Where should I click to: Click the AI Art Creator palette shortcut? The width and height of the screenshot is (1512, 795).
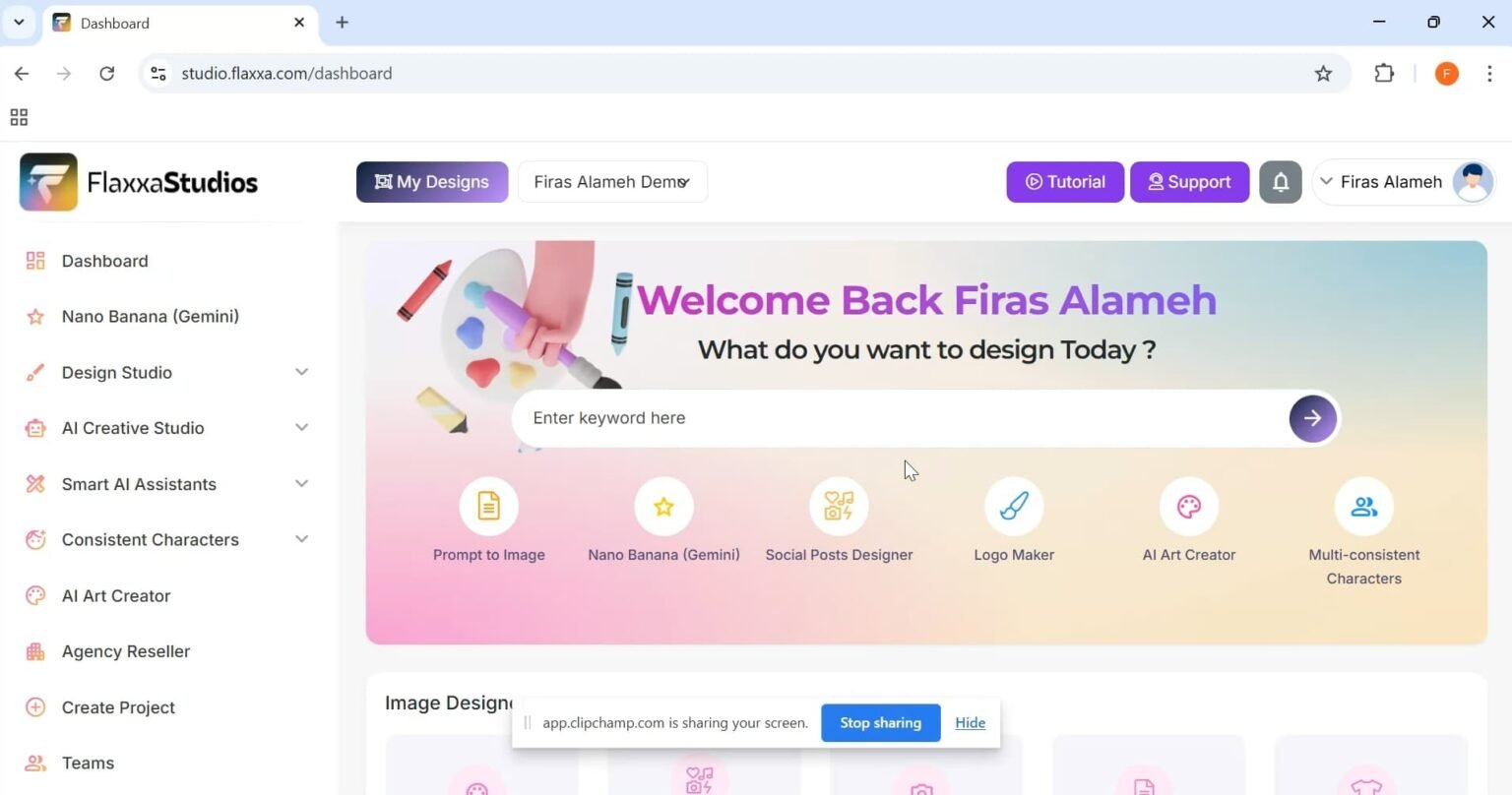tap(1189, 506)
